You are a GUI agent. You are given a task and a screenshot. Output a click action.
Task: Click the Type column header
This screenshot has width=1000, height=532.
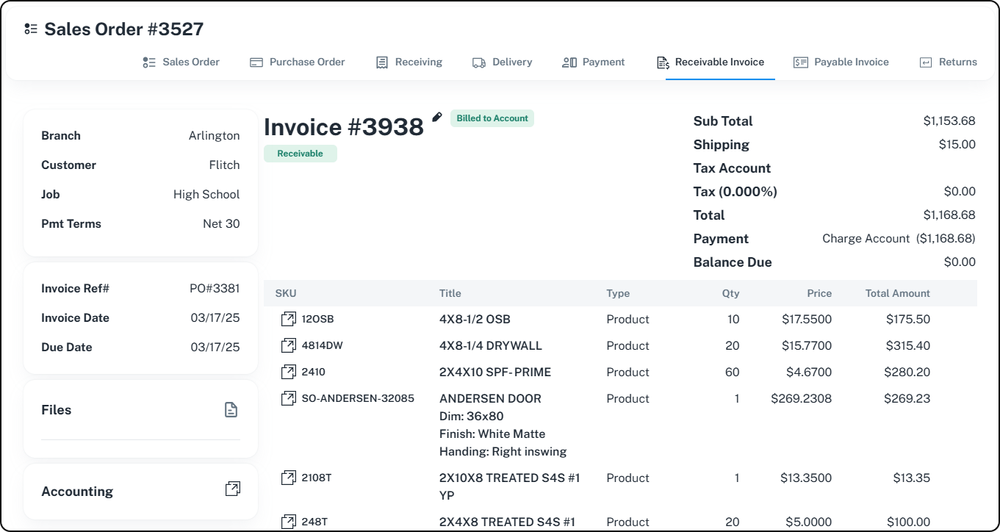pyautogui.click(x=618, y=293)
